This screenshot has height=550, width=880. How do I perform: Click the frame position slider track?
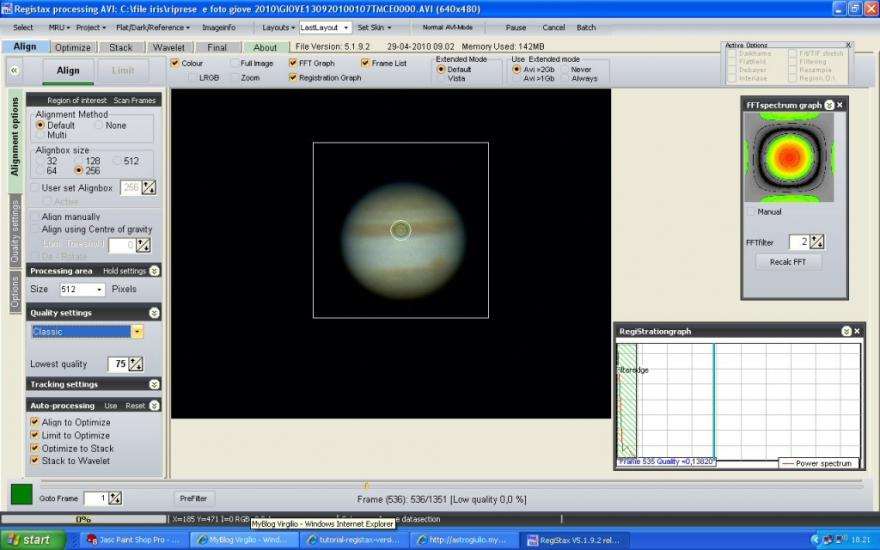pyautogui.click(x=451, y=482)
